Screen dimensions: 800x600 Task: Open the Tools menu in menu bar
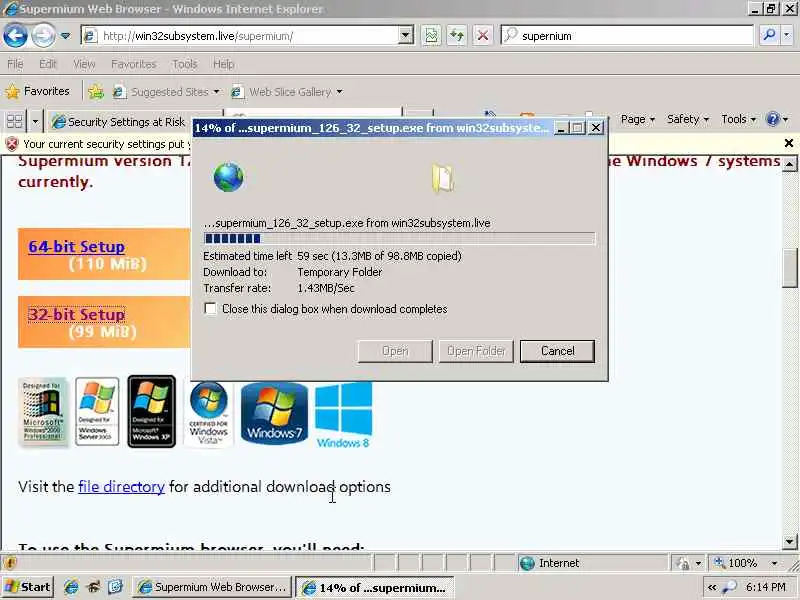point(185,64)
